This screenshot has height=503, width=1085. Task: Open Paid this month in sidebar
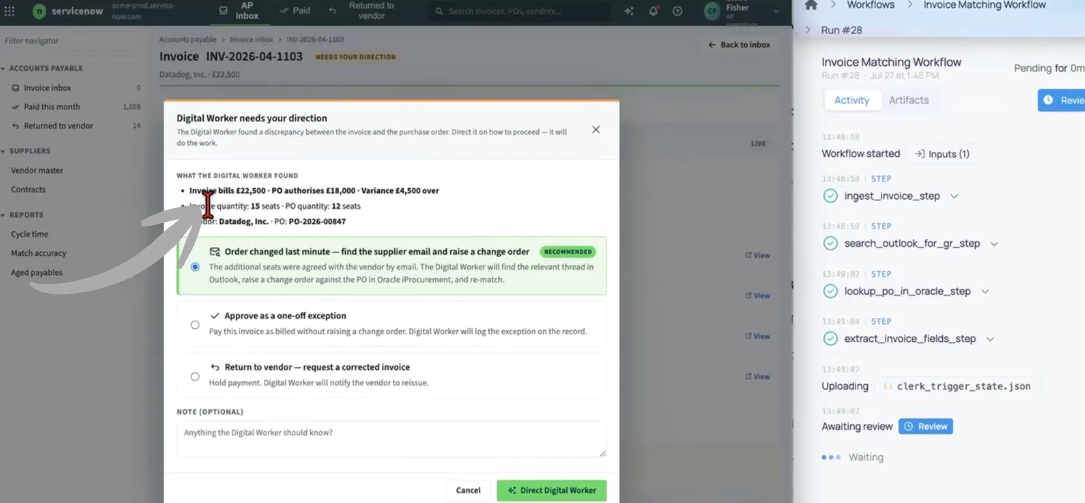[x=51, y=107]
